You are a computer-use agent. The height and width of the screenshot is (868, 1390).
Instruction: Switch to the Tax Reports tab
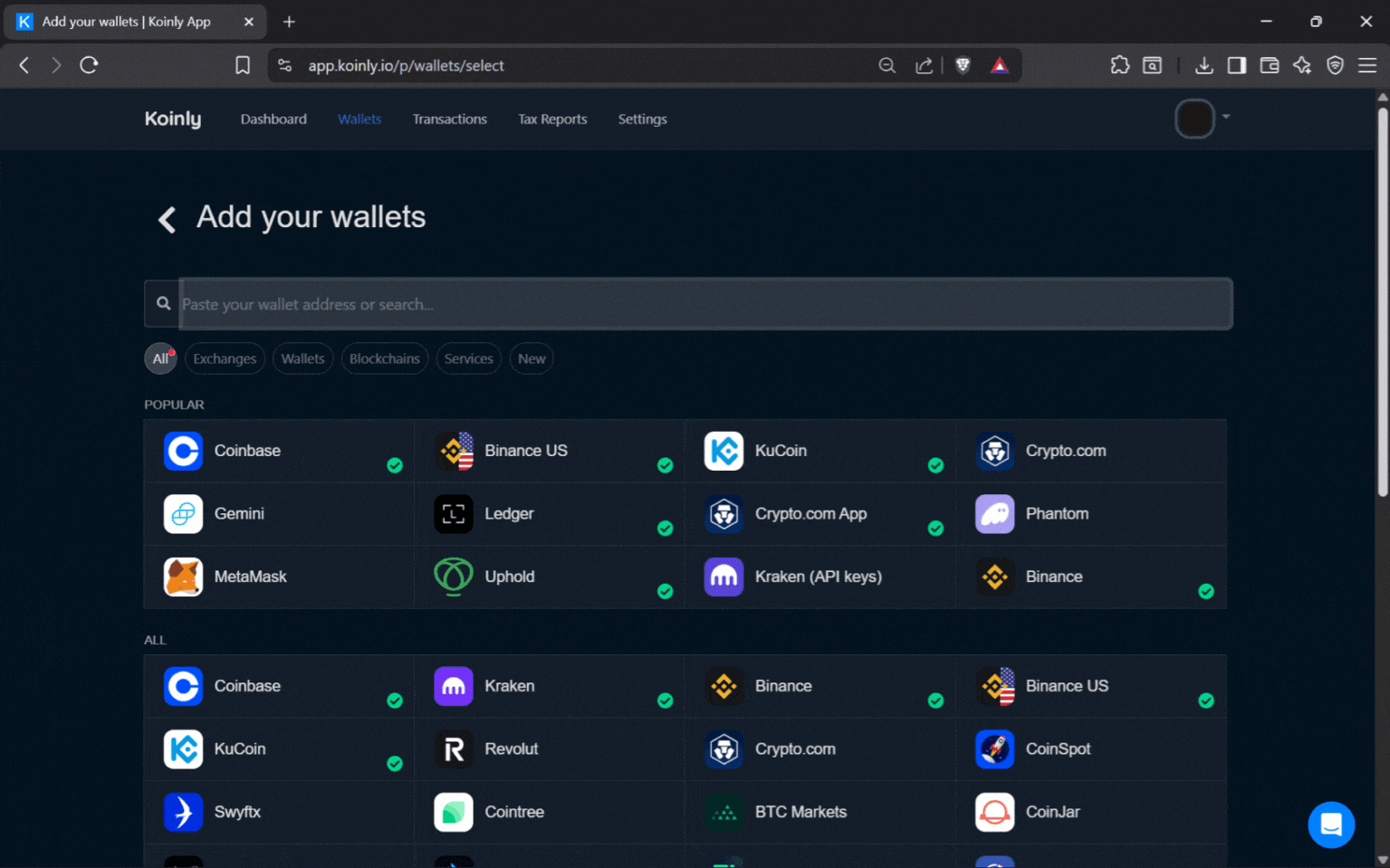(x=552, y=119)
